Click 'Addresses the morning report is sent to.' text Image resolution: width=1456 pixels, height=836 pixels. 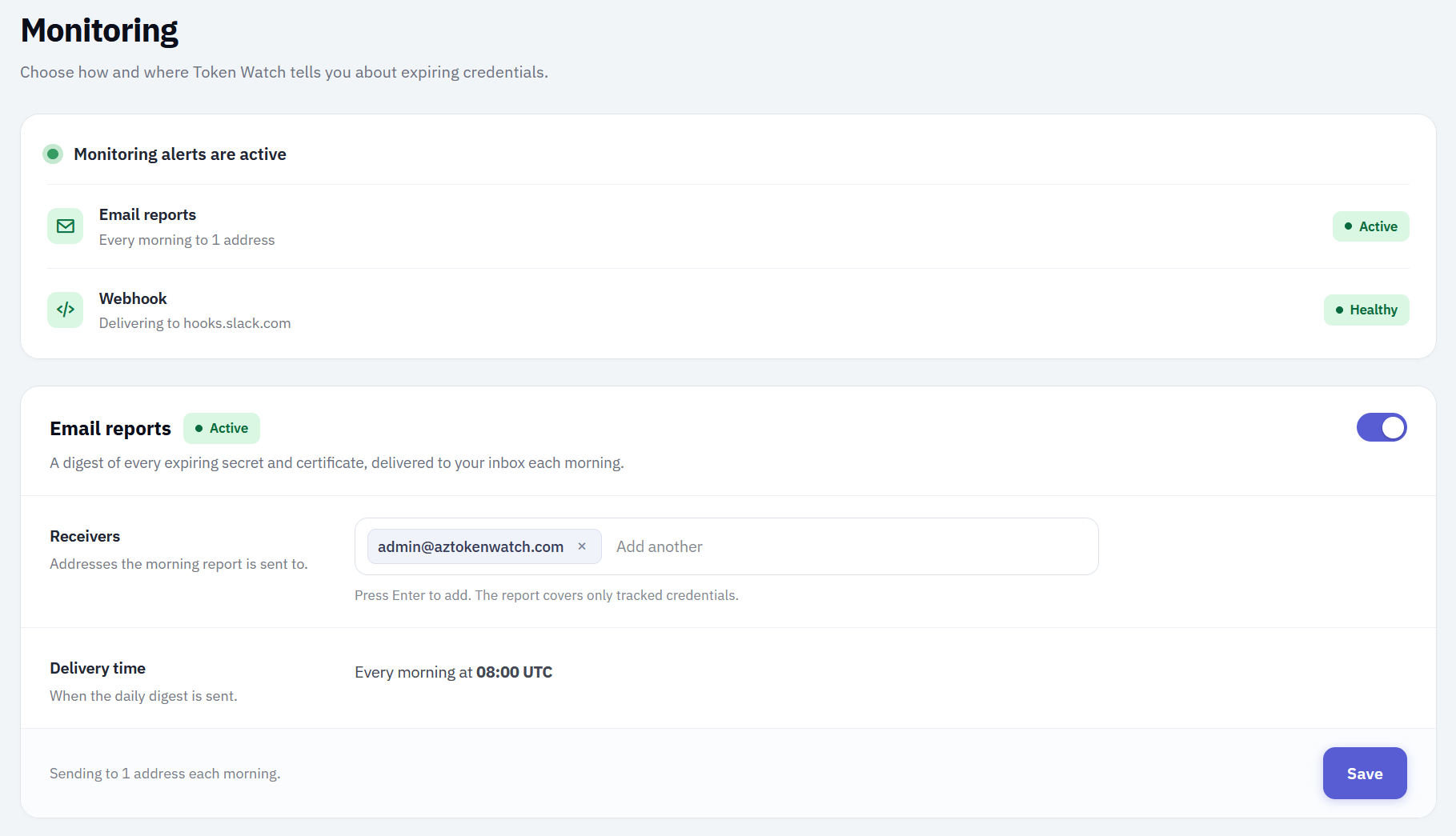[x=178, y=564]
